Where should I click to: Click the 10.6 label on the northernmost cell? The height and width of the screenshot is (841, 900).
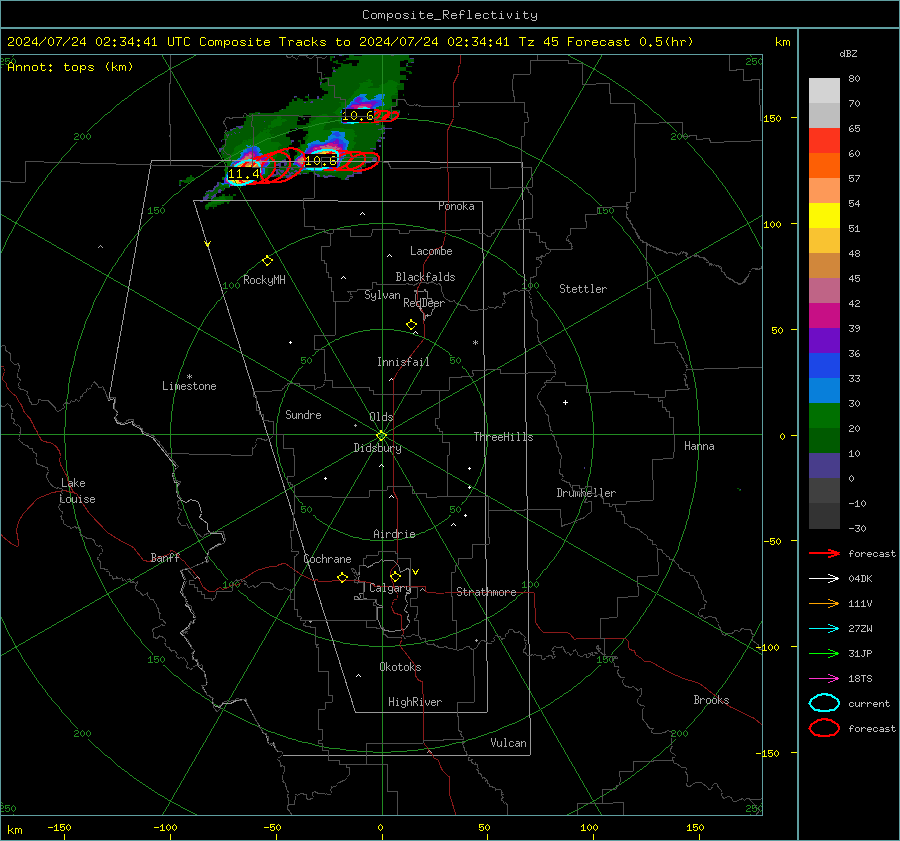click(358, 116)
